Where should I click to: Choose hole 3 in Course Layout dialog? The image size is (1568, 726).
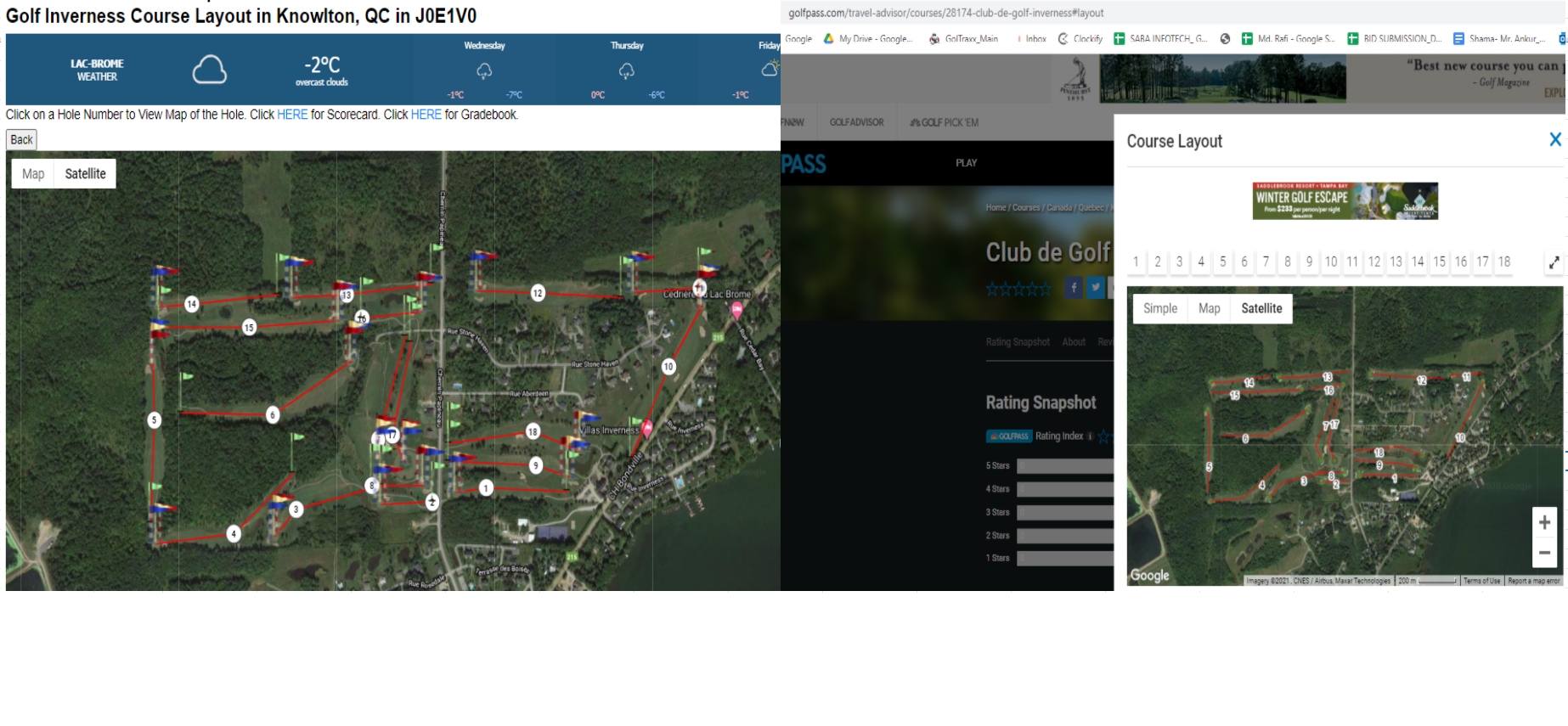click(x=1179, y=262)
